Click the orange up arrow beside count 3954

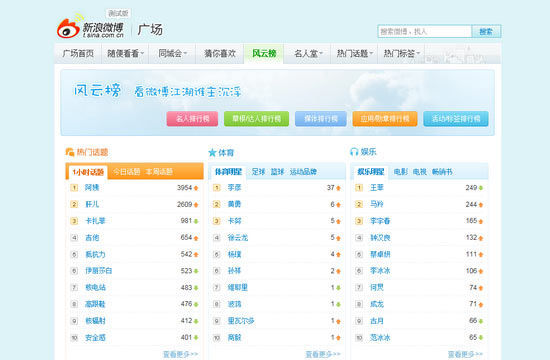click(x=196, y=188)
